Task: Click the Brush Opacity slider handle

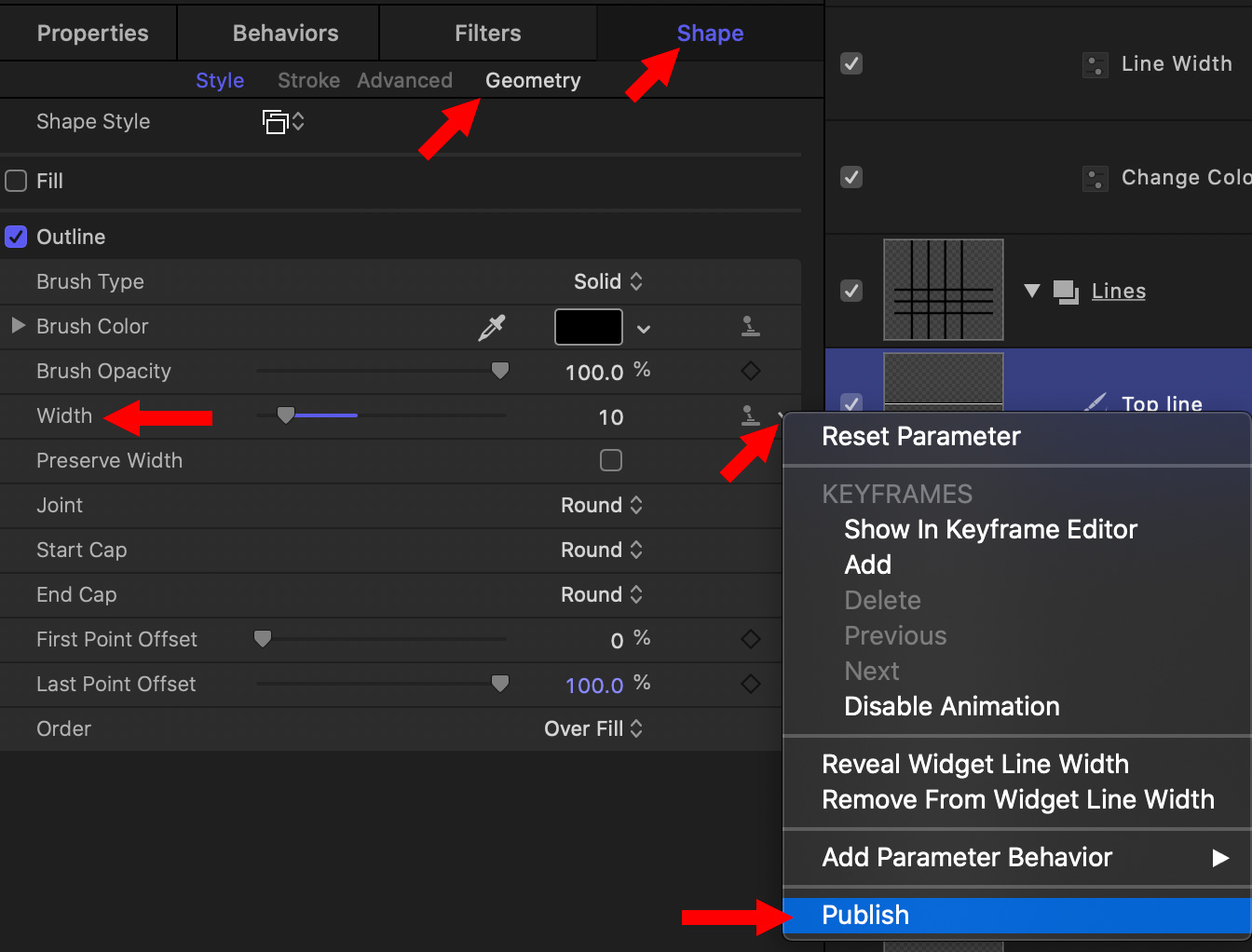Action: (500, 371)
